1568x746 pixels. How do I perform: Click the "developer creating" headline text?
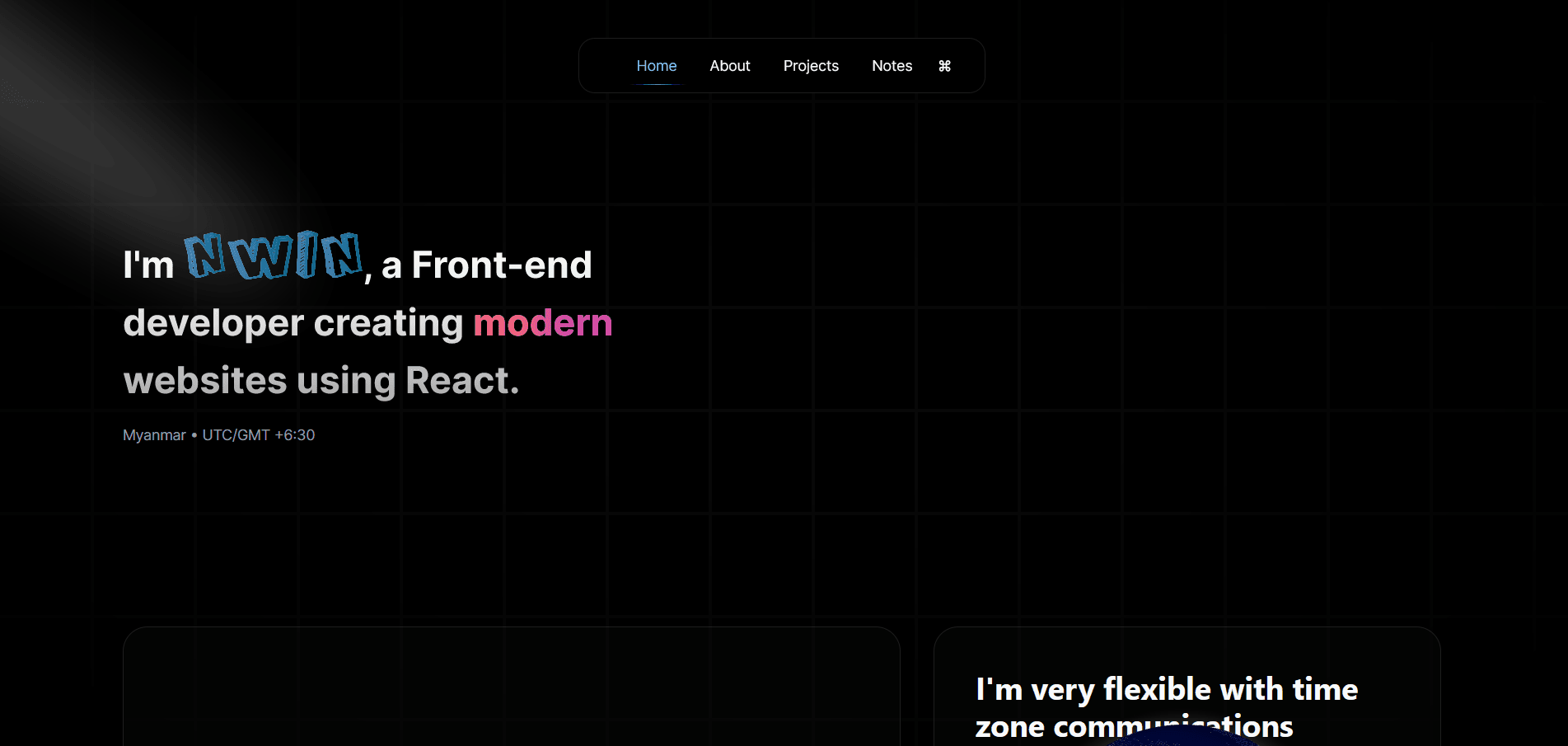[293, 323]
